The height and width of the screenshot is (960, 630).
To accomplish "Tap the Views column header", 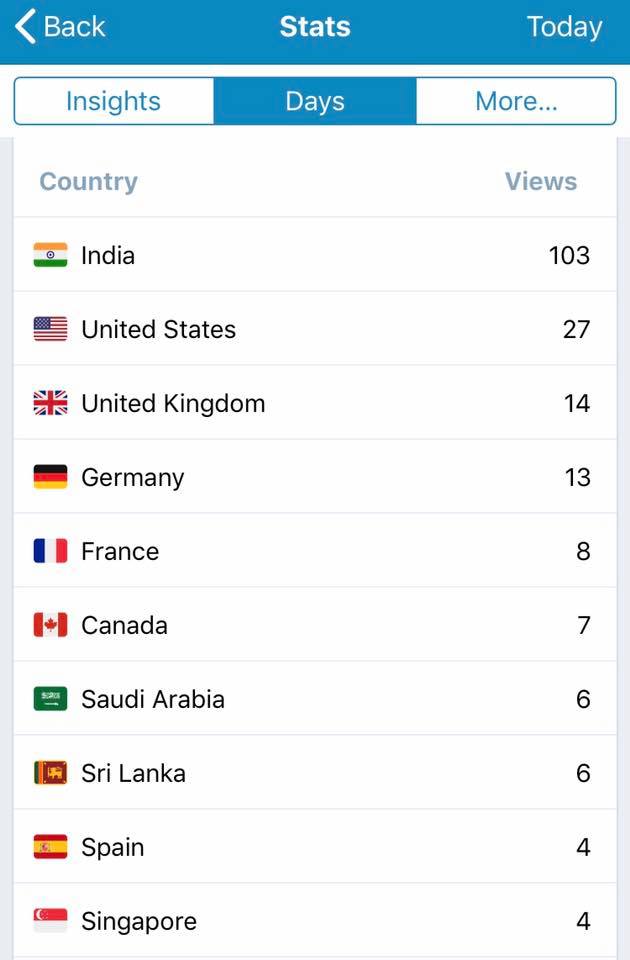I will [x=540, y=182].
